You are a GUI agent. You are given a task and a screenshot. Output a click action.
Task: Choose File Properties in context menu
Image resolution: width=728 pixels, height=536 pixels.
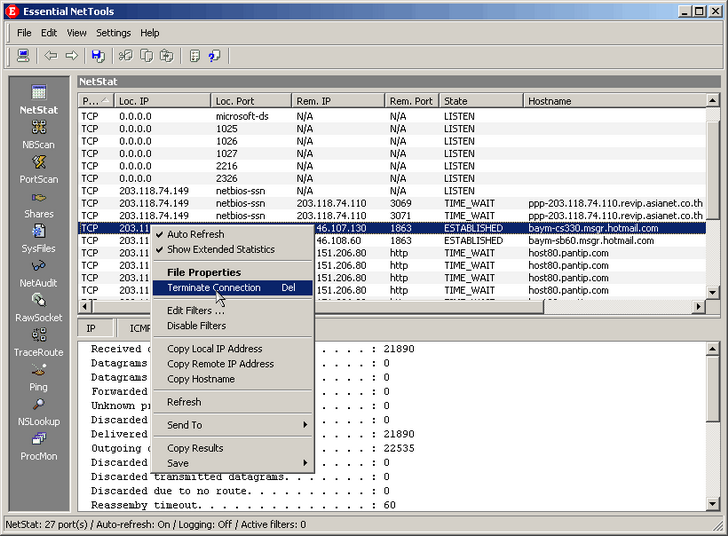pos(233,272)
